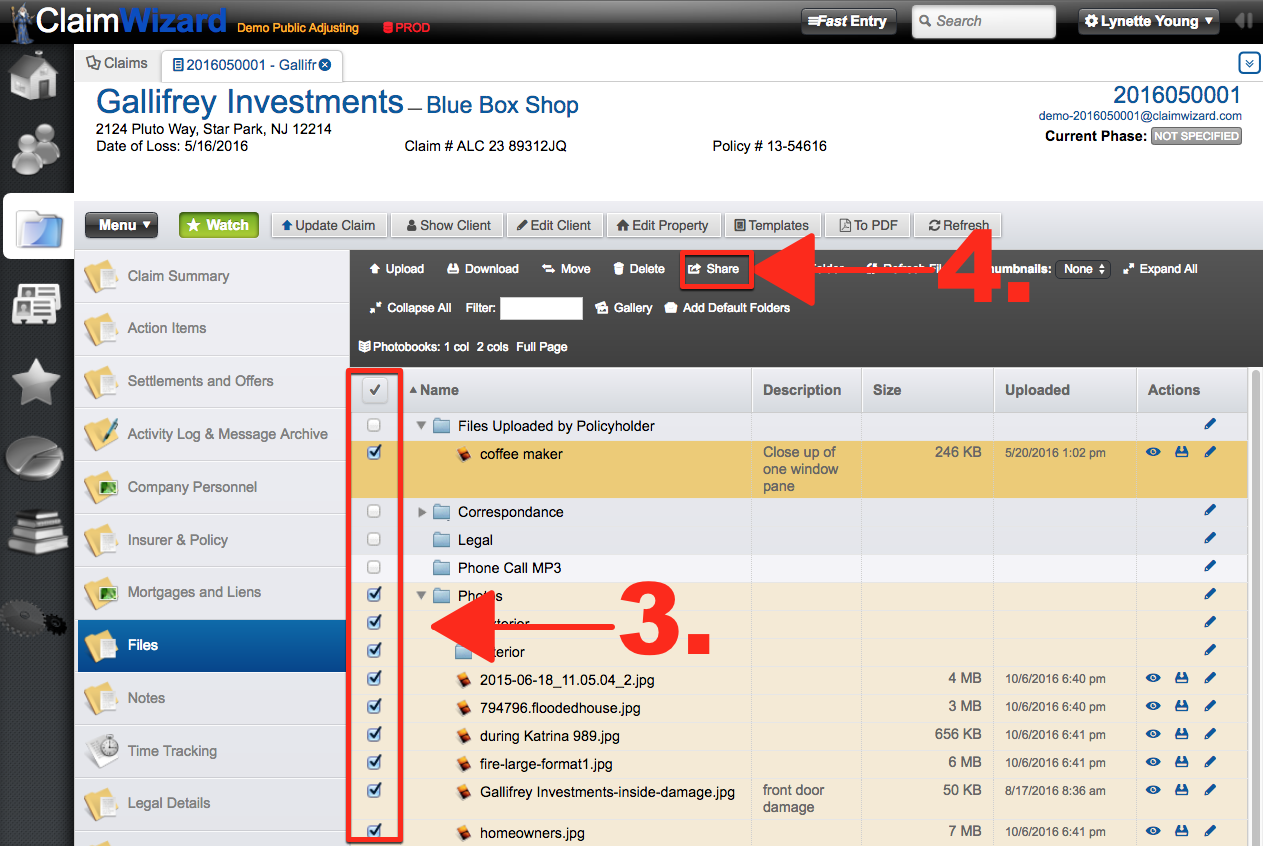Click the green Watch button

[x=219, y=225]
